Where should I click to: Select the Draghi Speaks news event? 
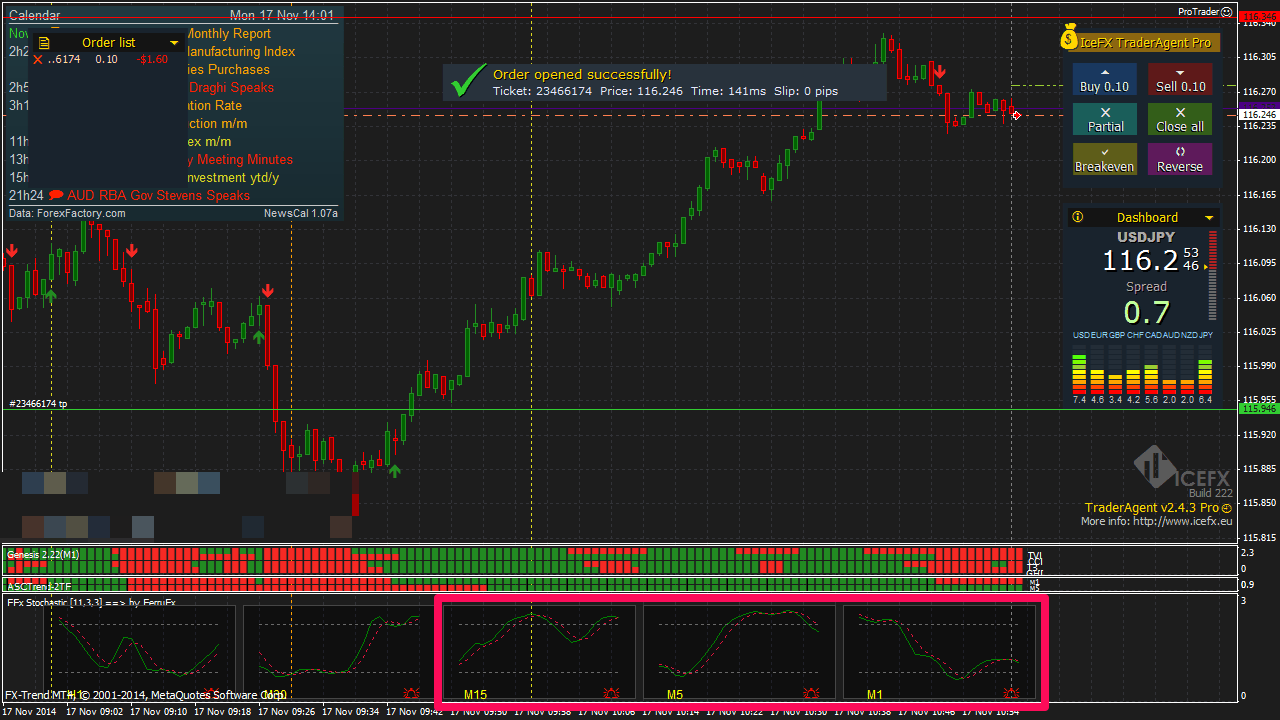click(231, 87)
